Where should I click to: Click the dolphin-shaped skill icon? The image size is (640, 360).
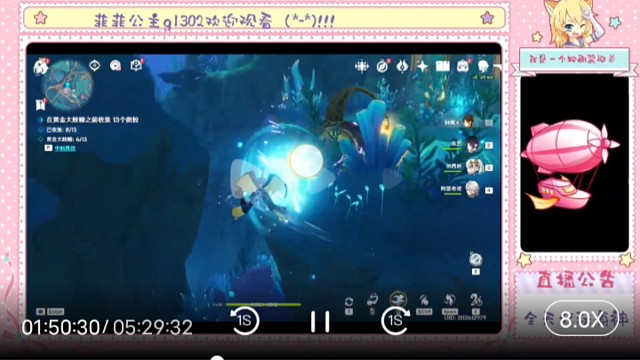click(372, 301)
